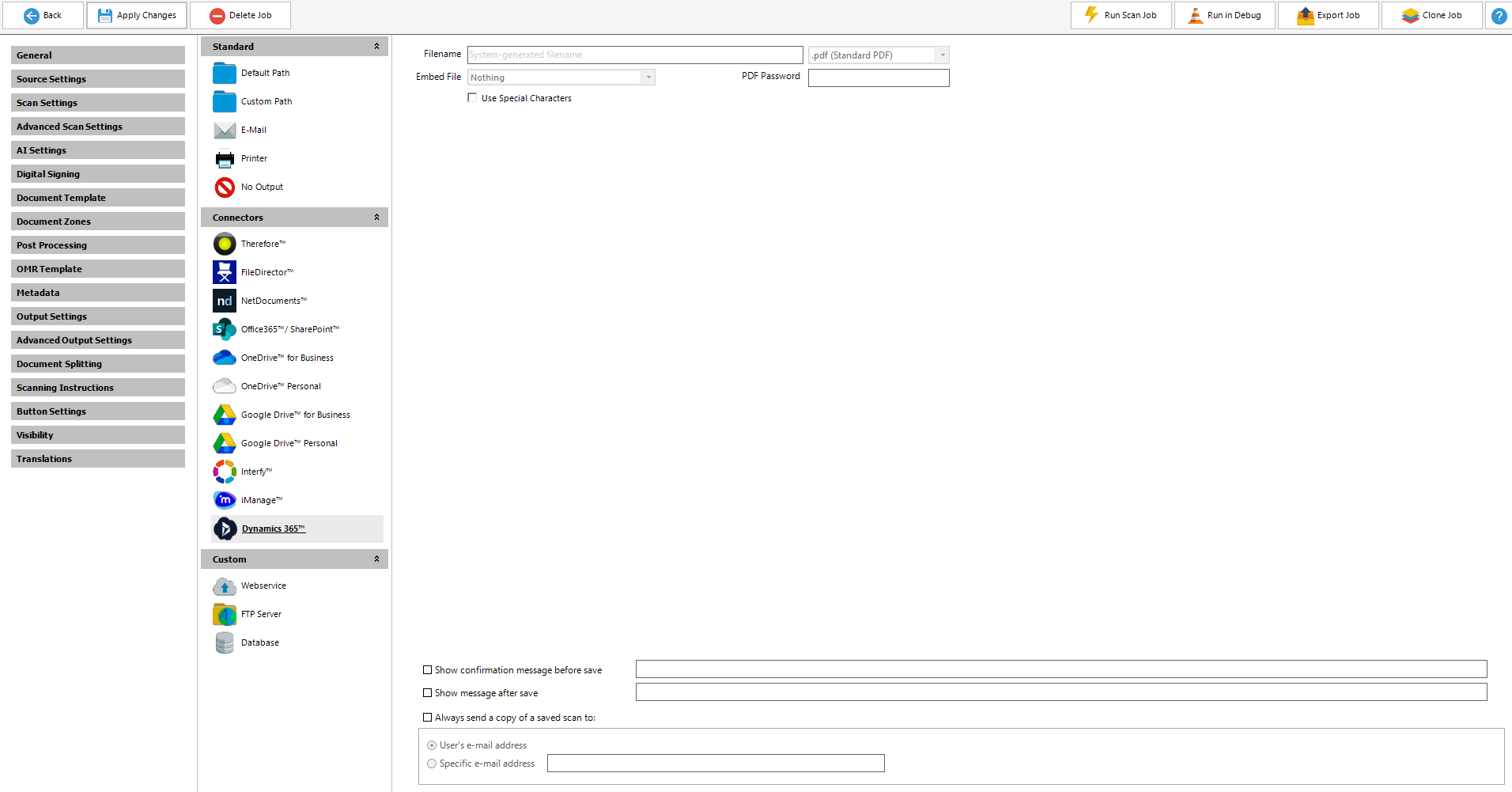Viewport: 1512px width, 792px height.
Task: Select the Office365 / SharePoint icon
Action: [x=225, y=329]
